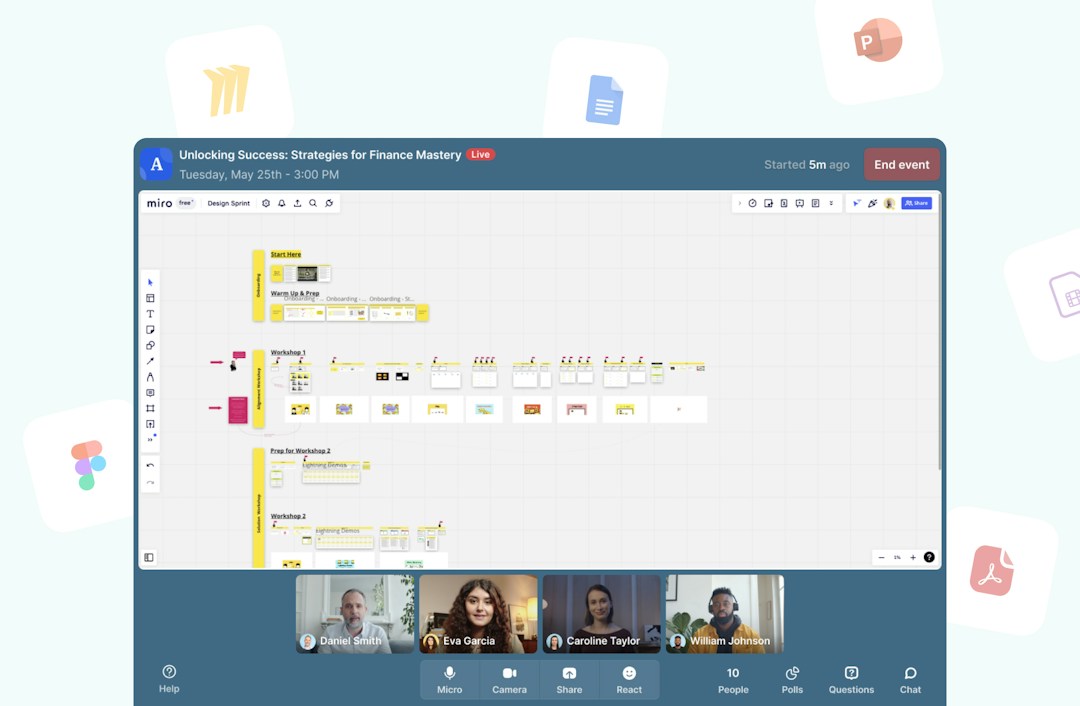Open Miro notifications bell

(x=282, y=203)
